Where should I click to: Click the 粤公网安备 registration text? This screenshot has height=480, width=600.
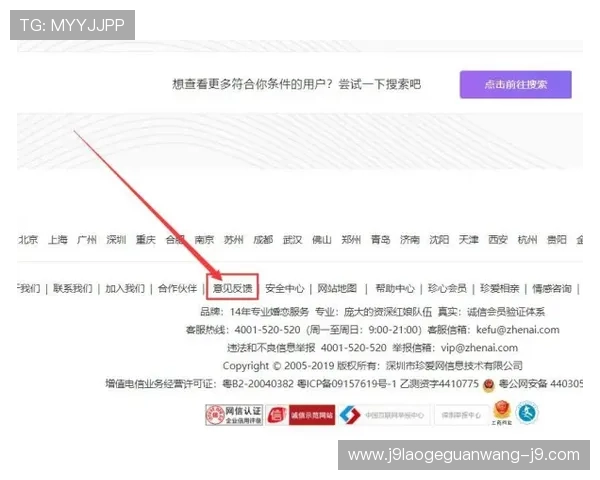click(x=540, y=384)
